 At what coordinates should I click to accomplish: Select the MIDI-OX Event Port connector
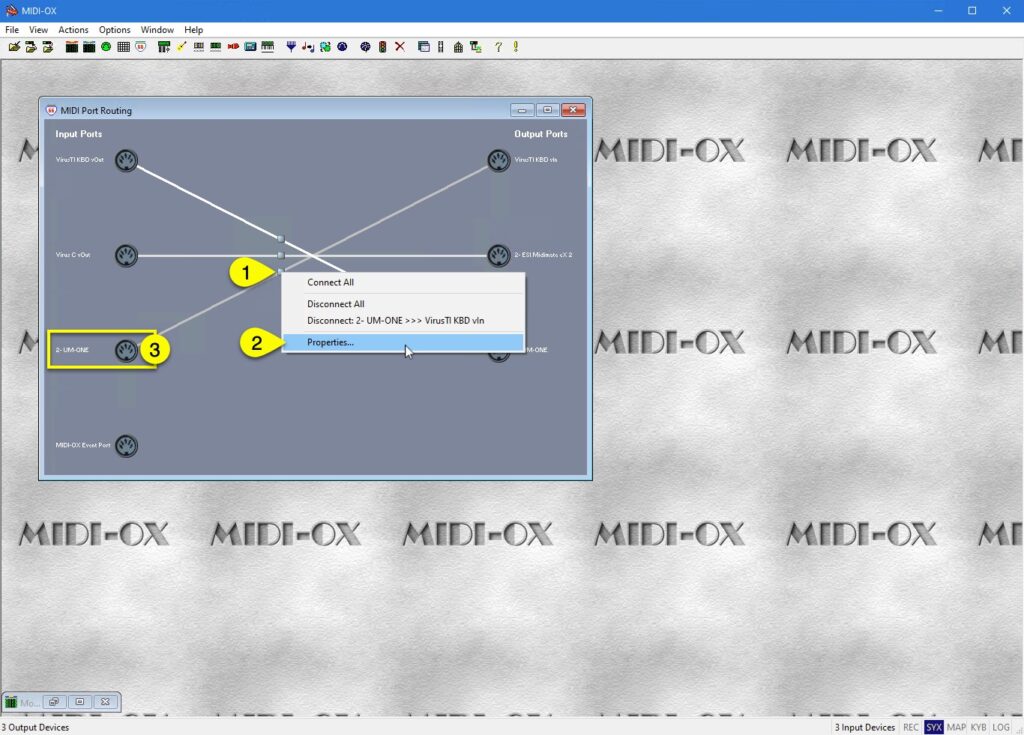coord(126,446)
